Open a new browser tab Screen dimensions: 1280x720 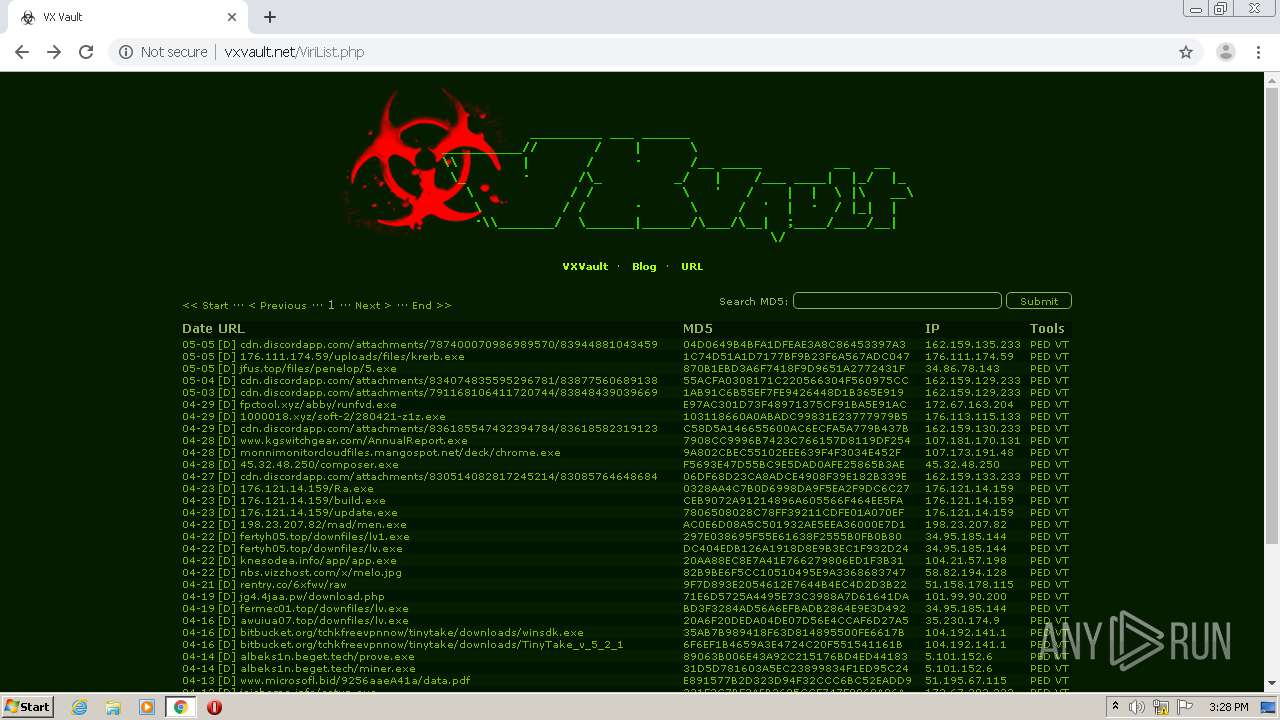[x=270, y=17]
